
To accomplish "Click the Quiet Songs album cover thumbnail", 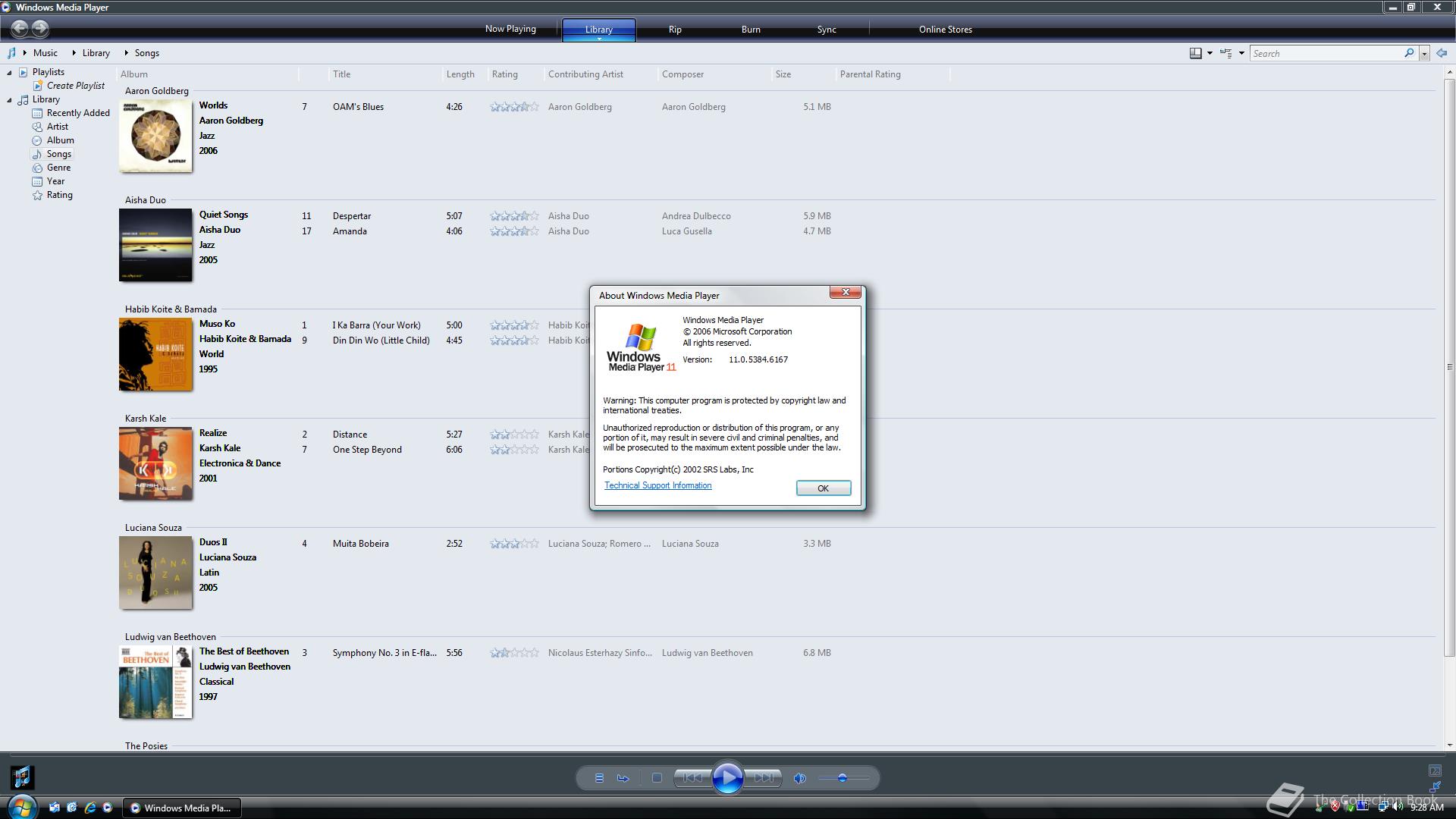I will pos(155,245).
